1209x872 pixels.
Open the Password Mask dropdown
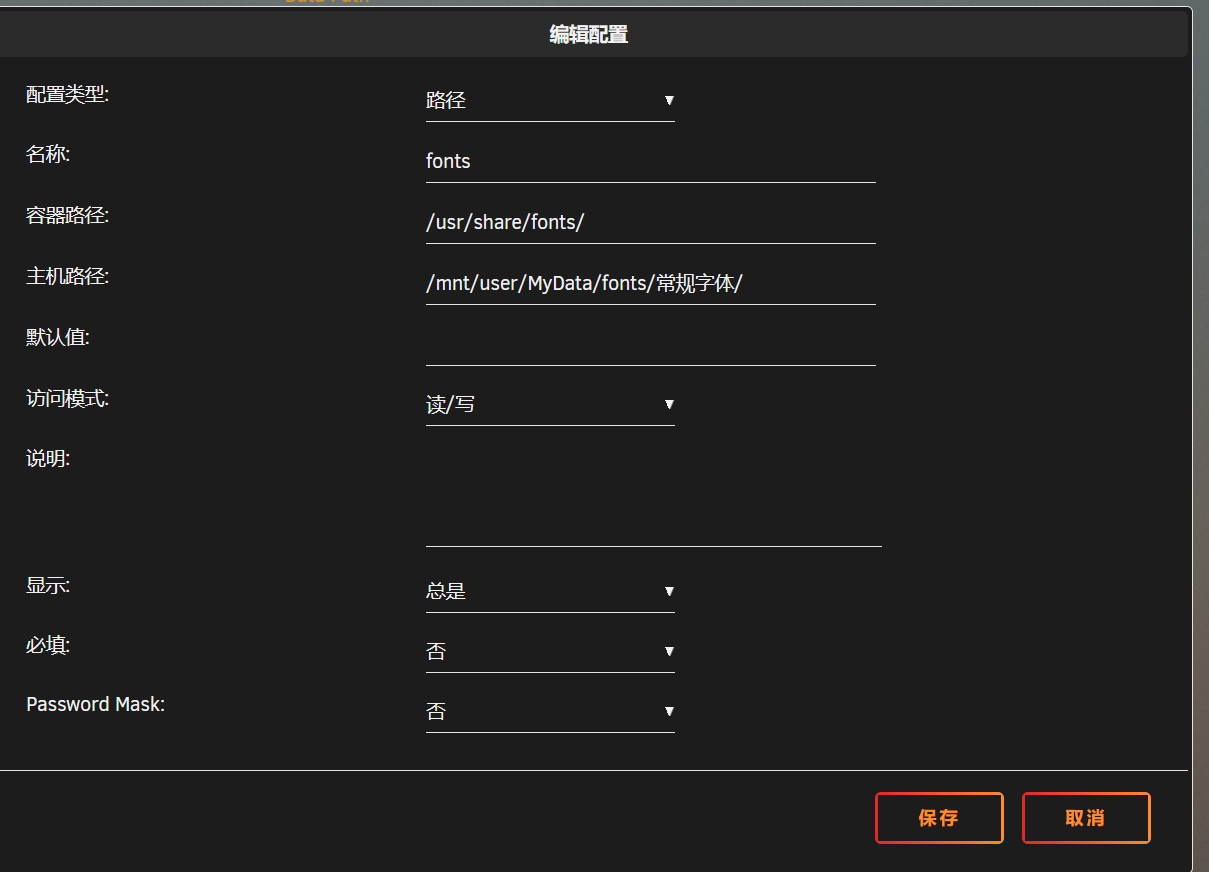coord(550,712)
